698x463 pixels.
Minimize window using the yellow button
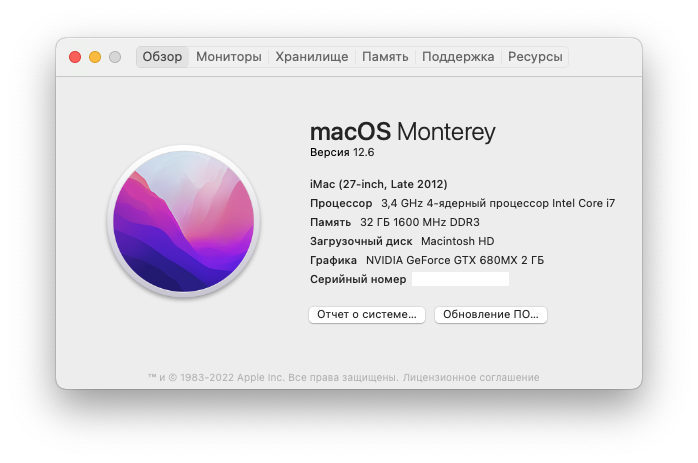coord(95,57)
